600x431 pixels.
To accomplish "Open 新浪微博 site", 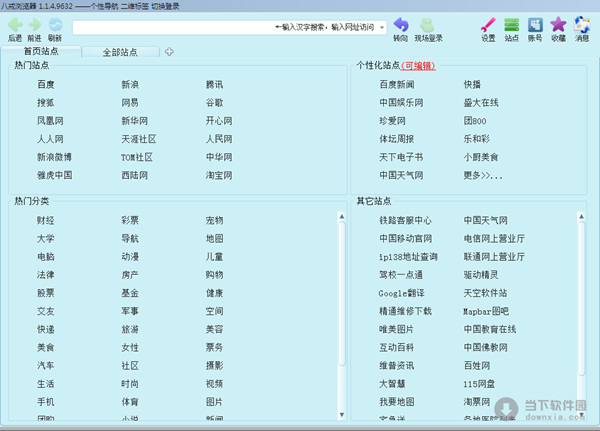I will 54,157.
